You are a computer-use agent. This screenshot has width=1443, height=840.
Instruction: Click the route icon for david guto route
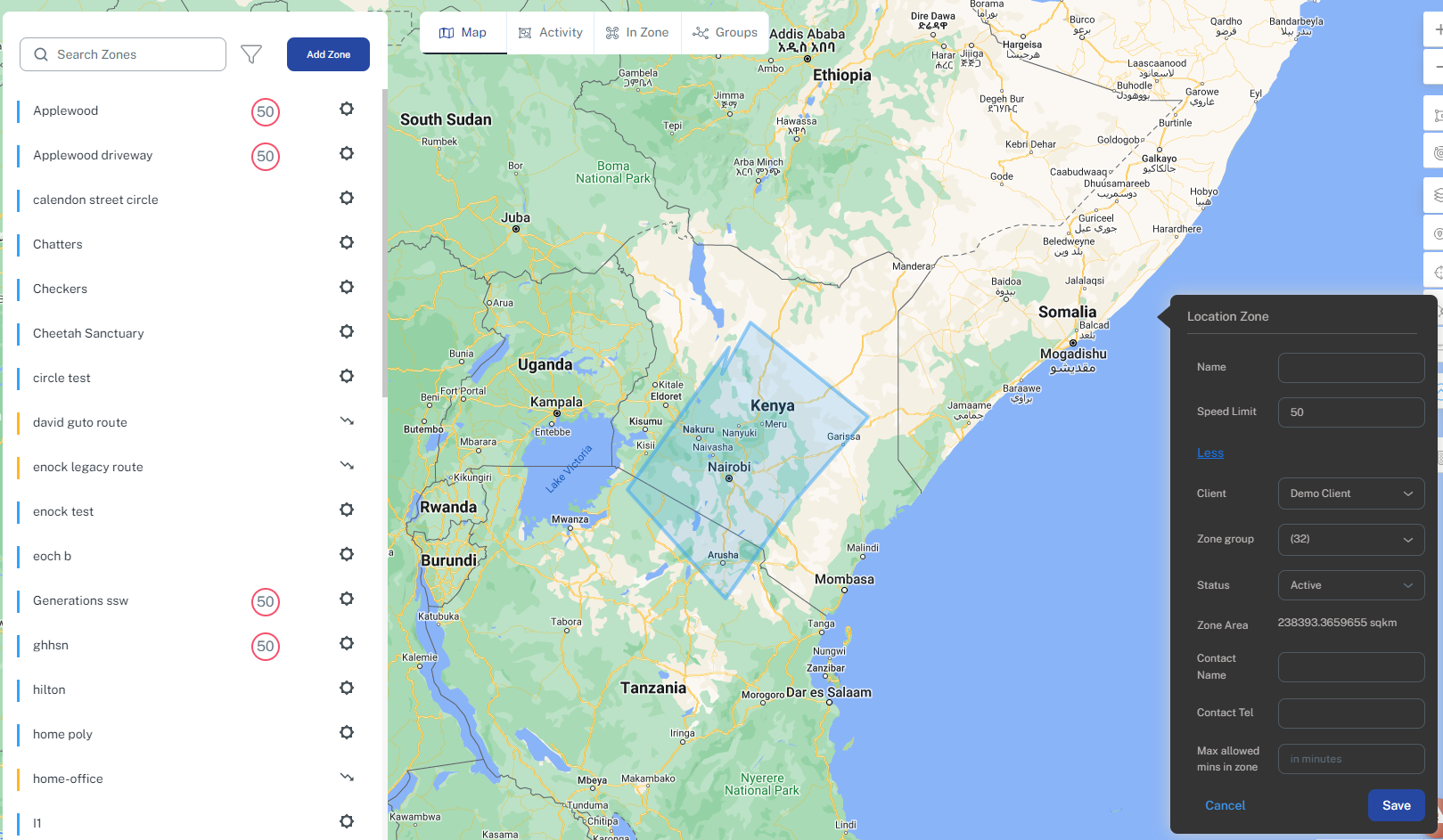(347, 420)
